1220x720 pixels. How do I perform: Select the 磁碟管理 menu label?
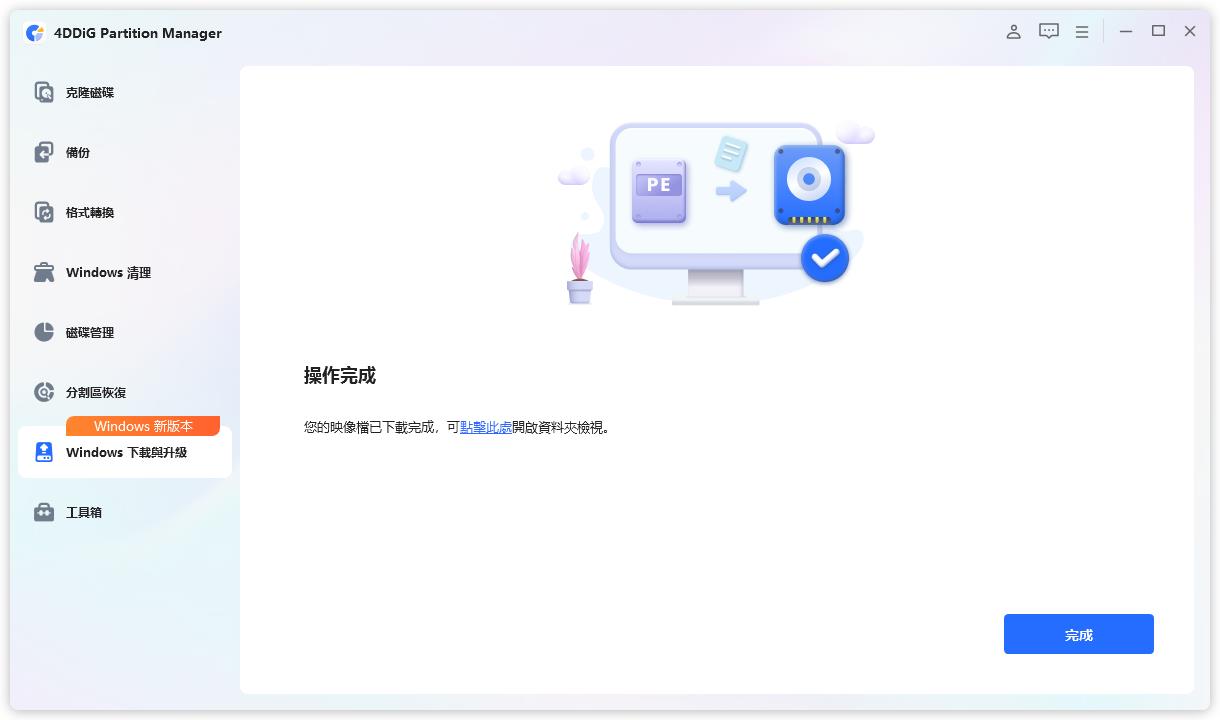(90, 332)
